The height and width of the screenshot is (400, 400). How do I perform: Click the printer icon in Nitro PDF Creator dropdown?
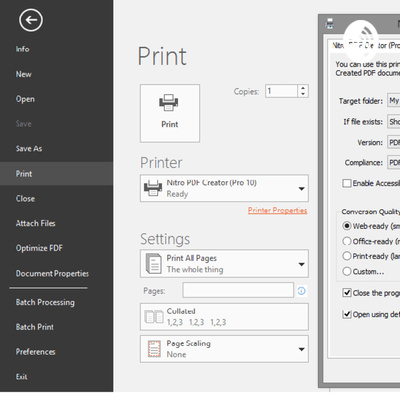[x=153, y=188]
